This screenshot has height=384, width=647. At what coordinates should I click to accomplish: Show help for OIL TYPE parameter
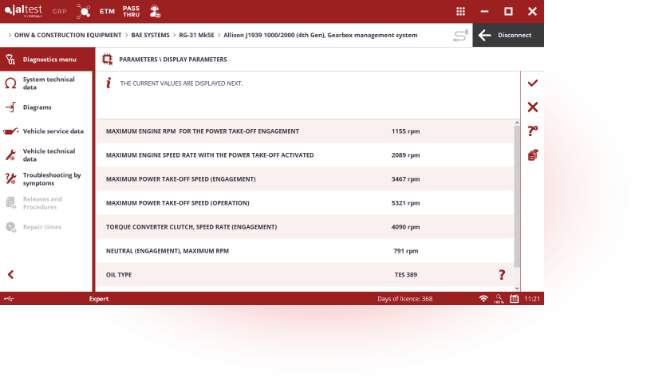tap(502, 275)
